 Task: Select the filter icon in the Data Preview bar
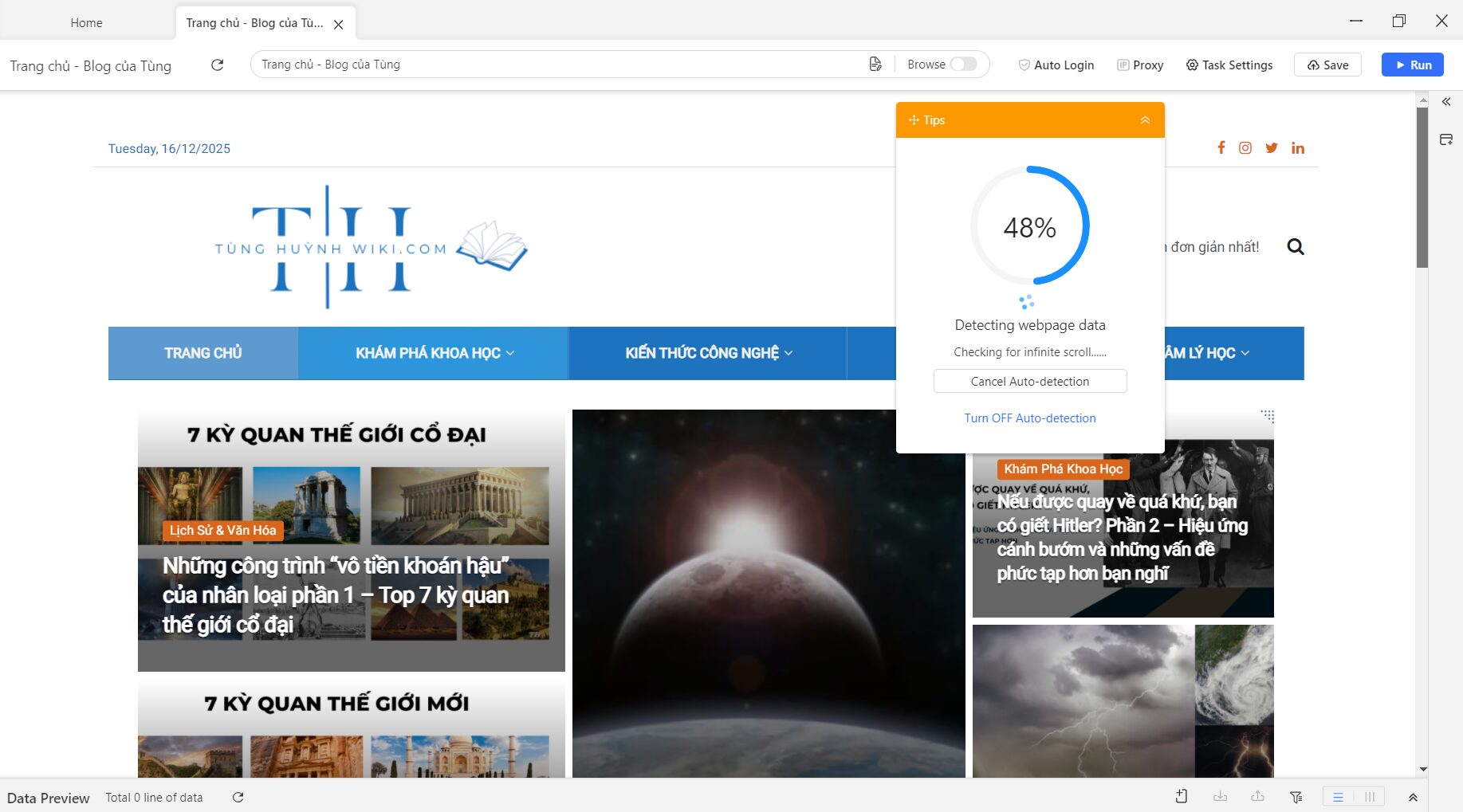(x=1296, y=796)
